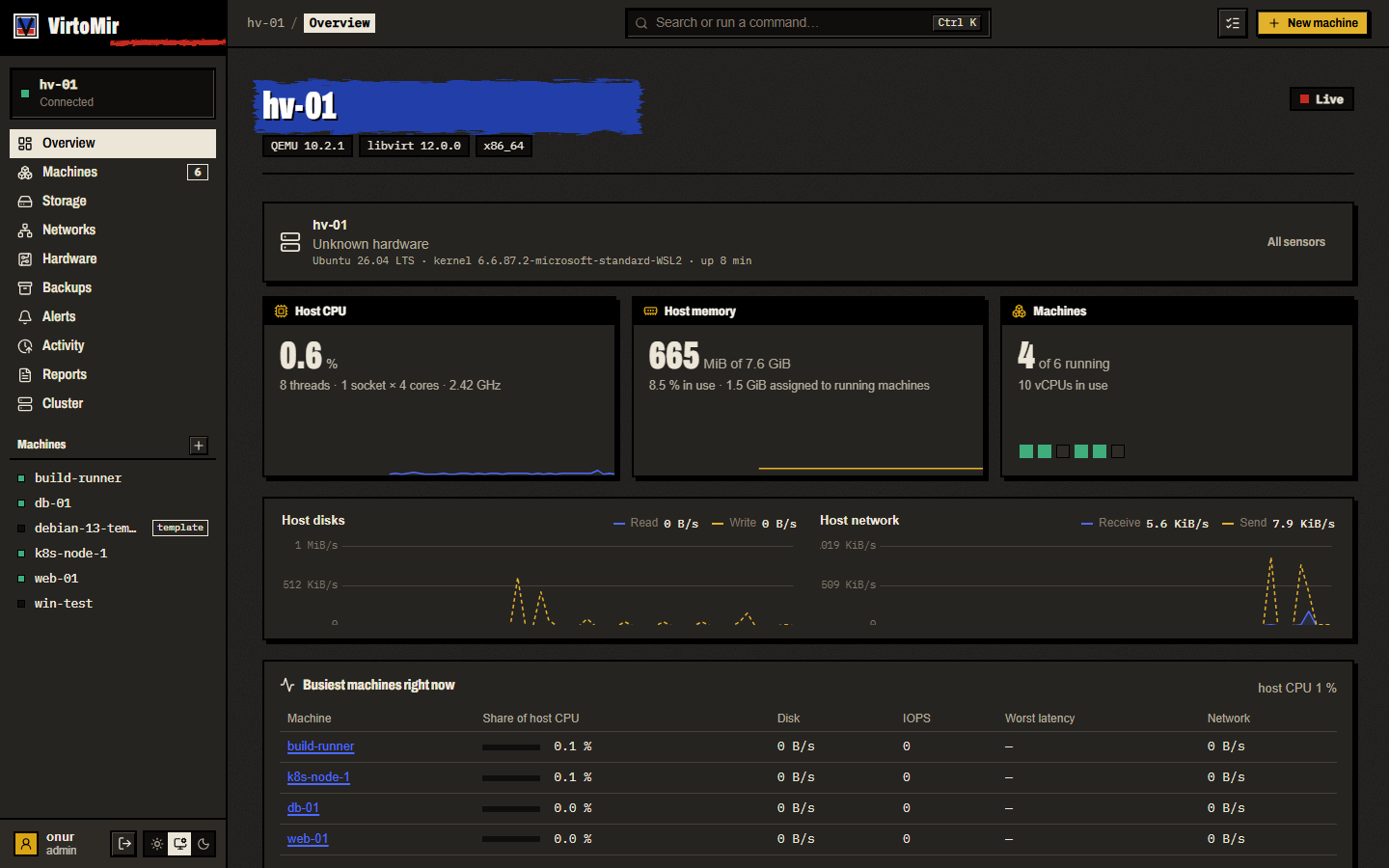Screen dimensions: 1389x868
Task: Click the server icon beside Unknown hardware
Action: coord(290,242)
